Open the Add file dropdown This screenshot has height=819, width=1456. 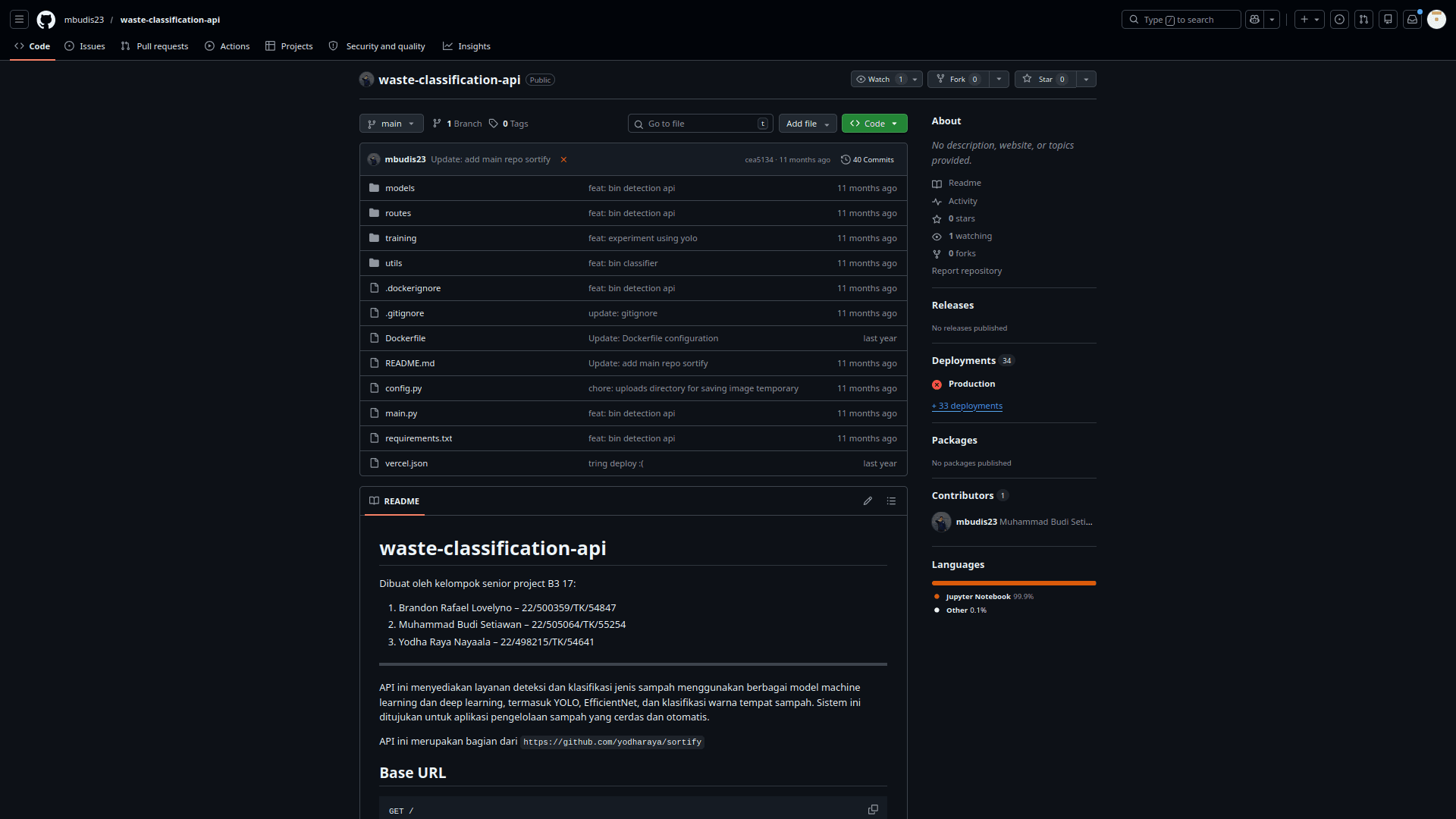pyautogui.click(x=808, y=124)
